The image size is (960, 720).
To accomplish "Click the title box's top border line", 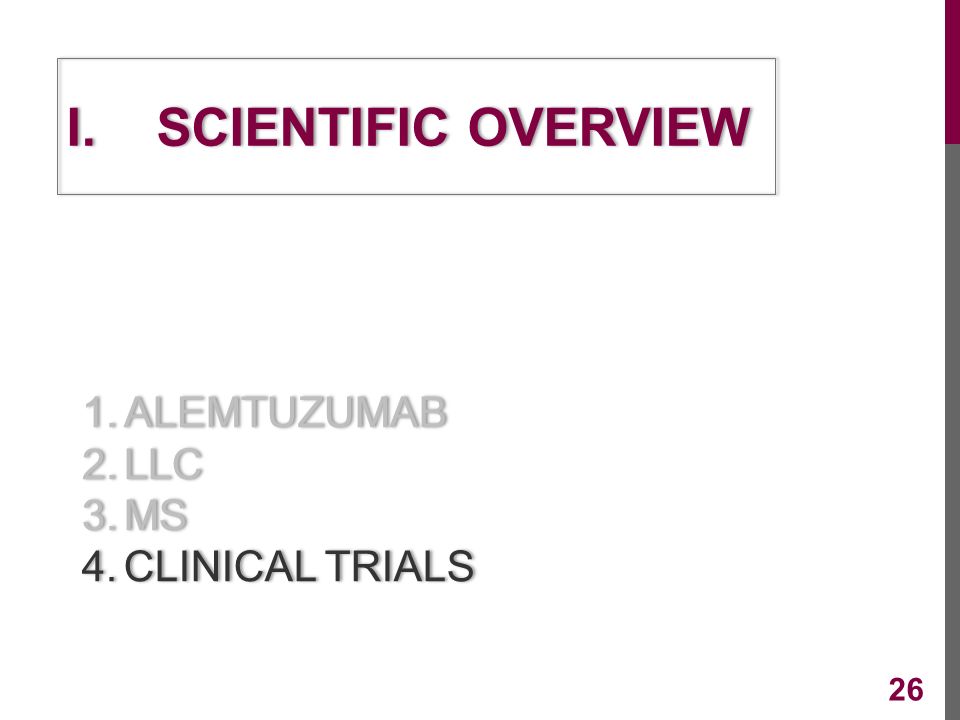I will pos(416,59).
